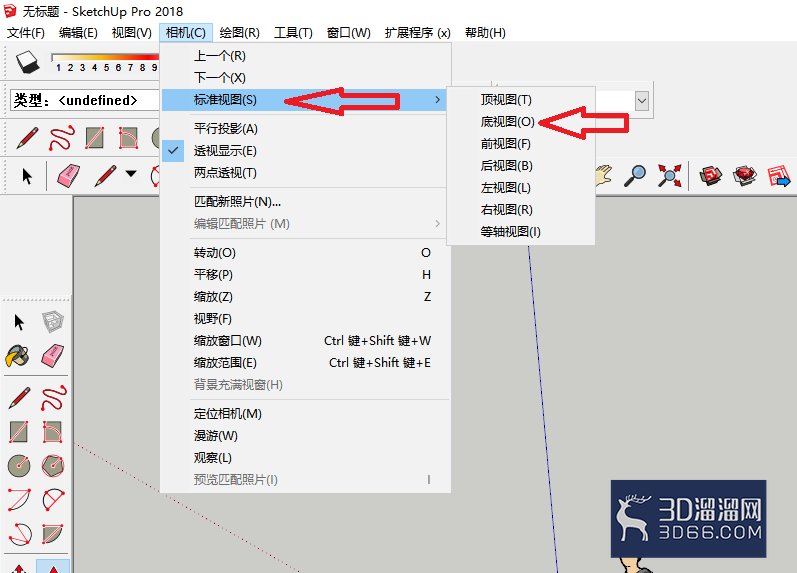The width and height of the screenshot is (797, 573).
Task: Click 上一个(R) previous camera view
Action: tap(306, 56)
